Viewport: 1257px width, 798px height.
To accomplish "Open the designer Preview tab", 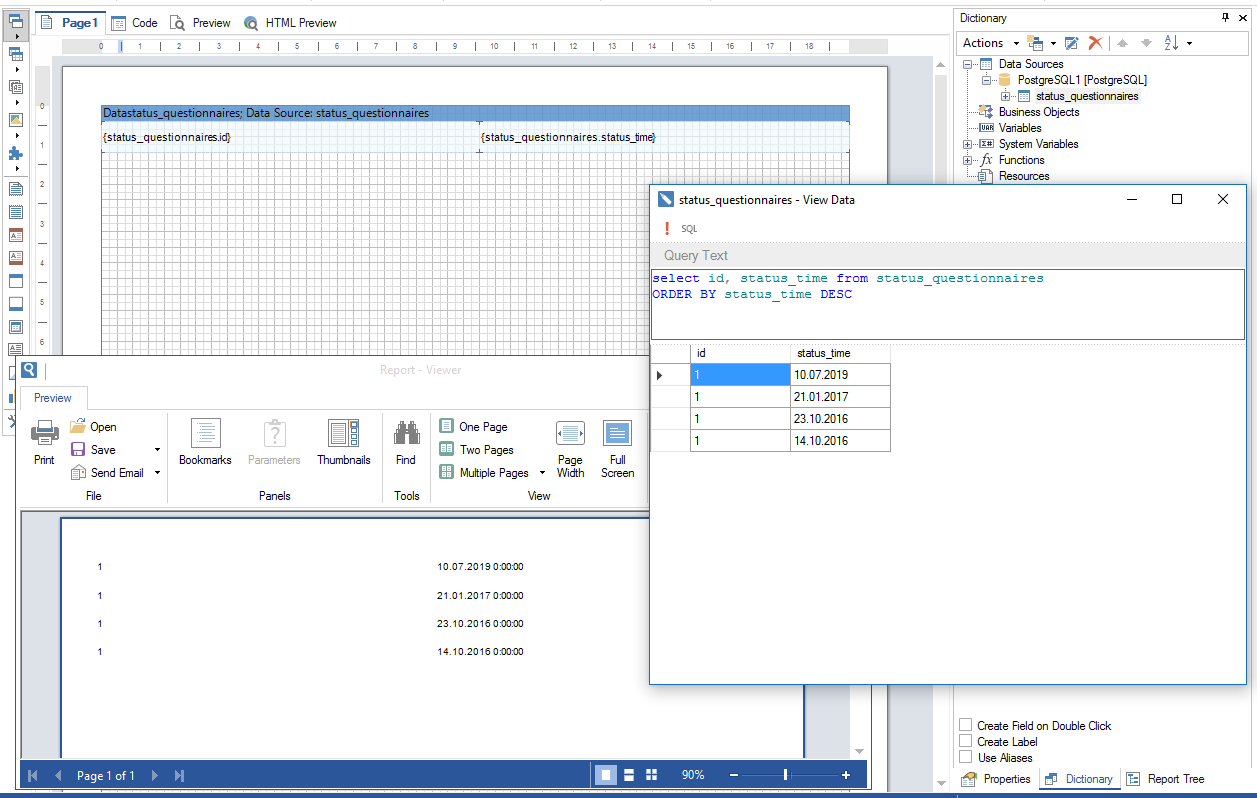I will (x=200, y=22).
